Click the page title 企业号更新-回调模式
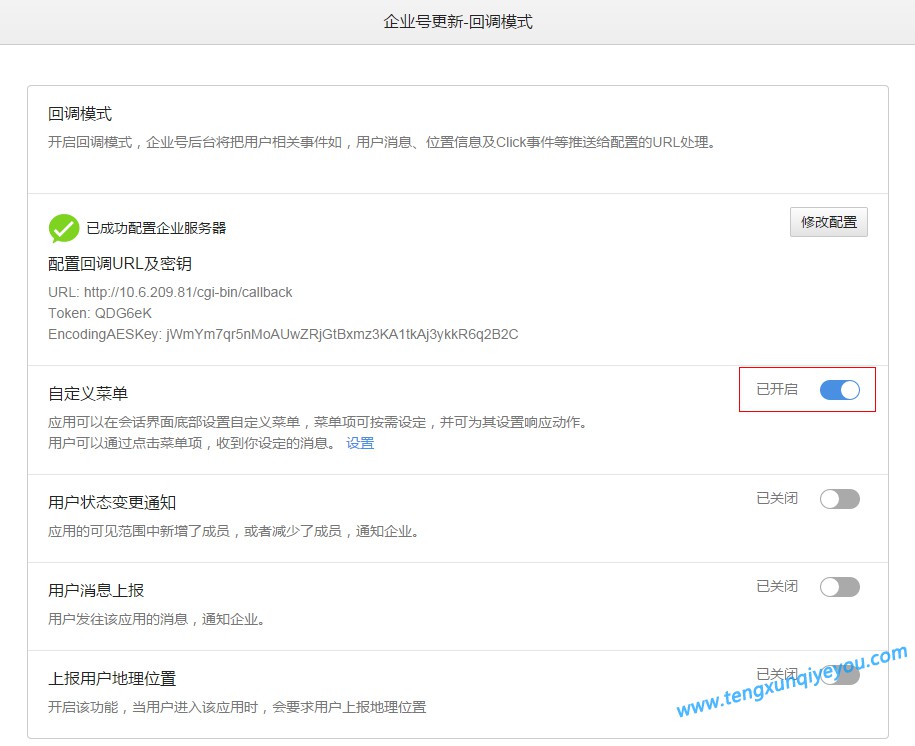This screenshot has width=915, height=746. [458, 22]
